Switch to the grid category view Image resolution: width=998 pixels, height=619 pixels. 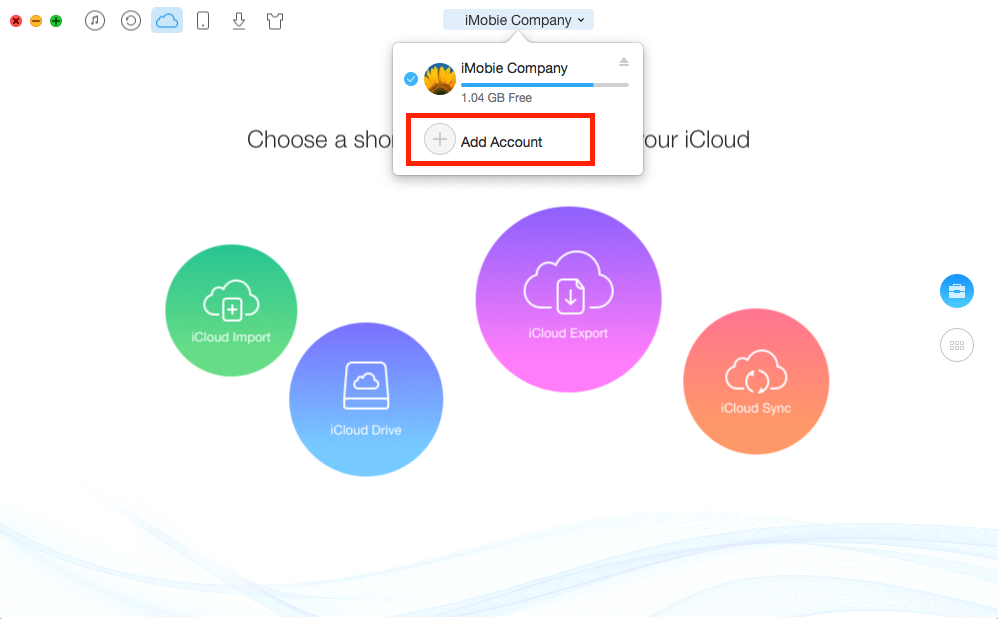click(957, 345)
